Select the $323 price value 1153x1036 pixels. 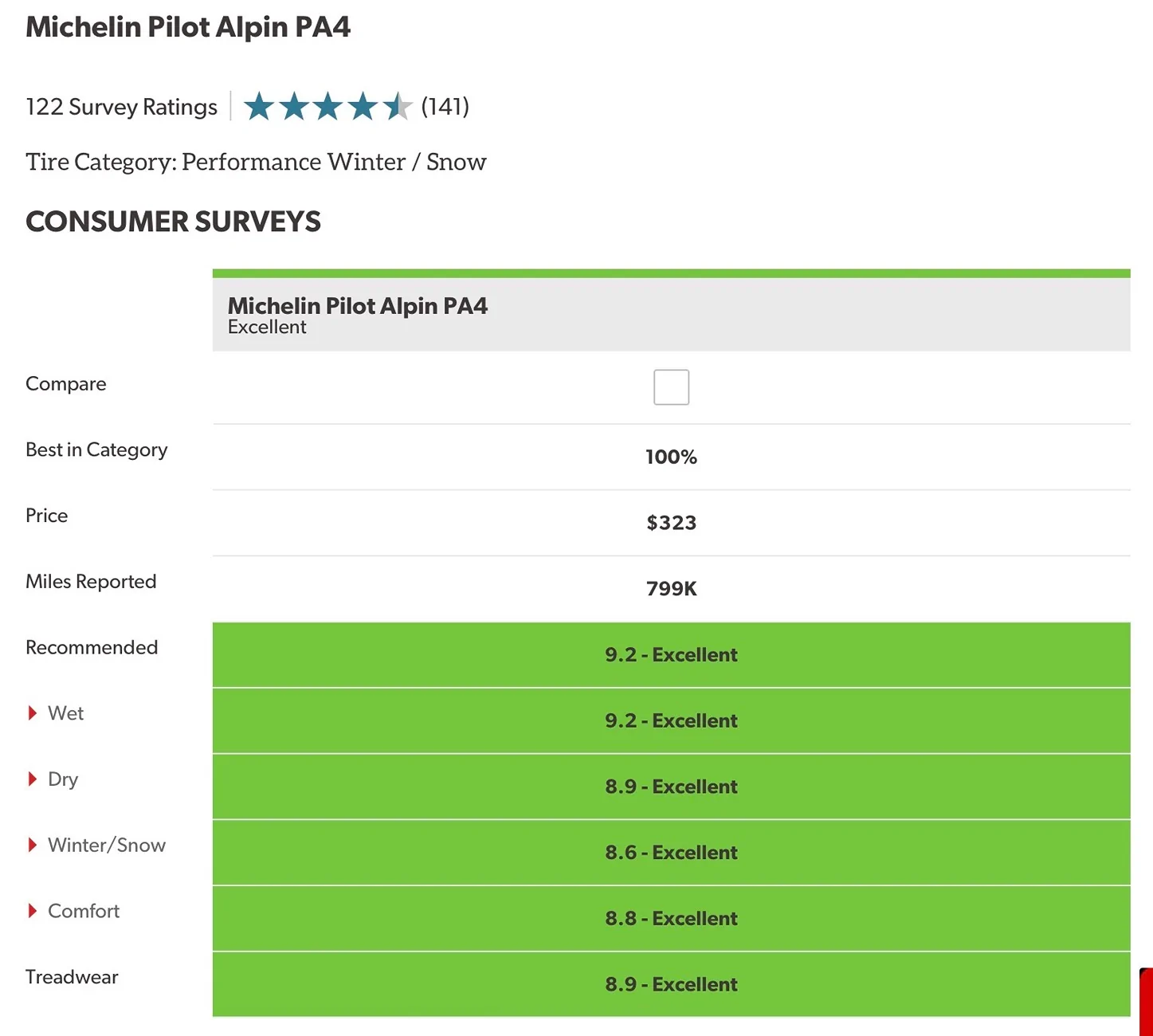tap(671, 523)
